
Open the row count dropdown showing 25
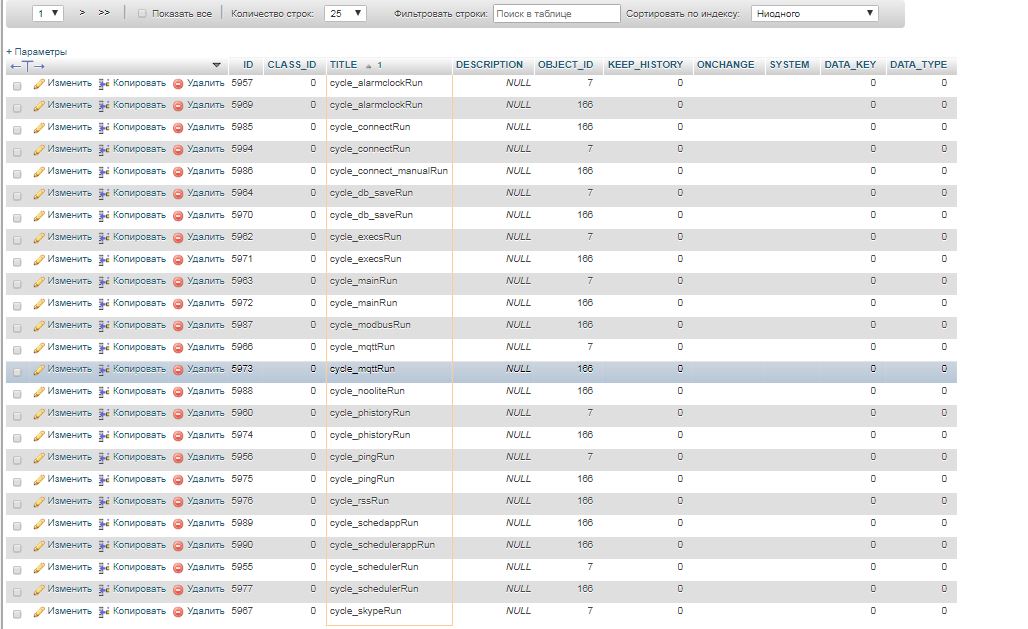[345, 14]
